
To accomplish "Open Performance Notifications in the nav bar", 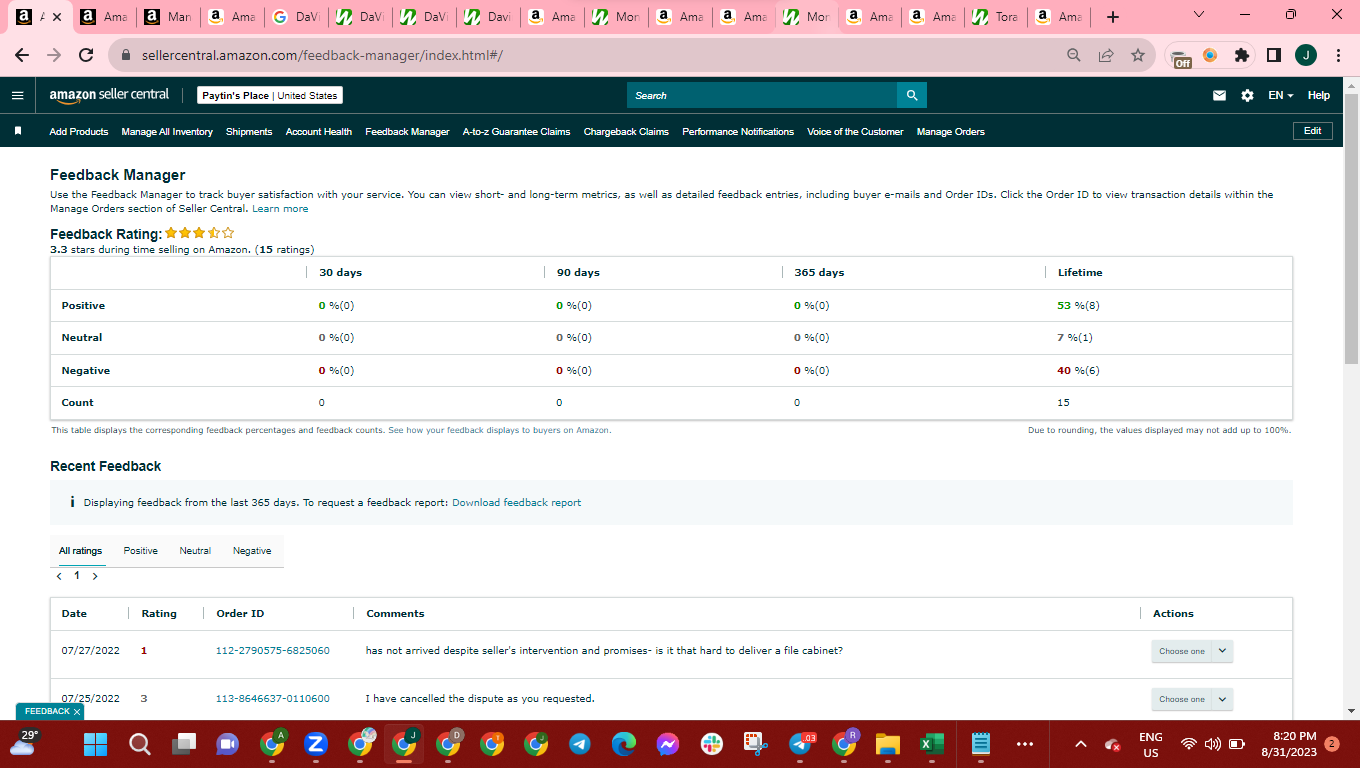I will click(x=738, y=131).
